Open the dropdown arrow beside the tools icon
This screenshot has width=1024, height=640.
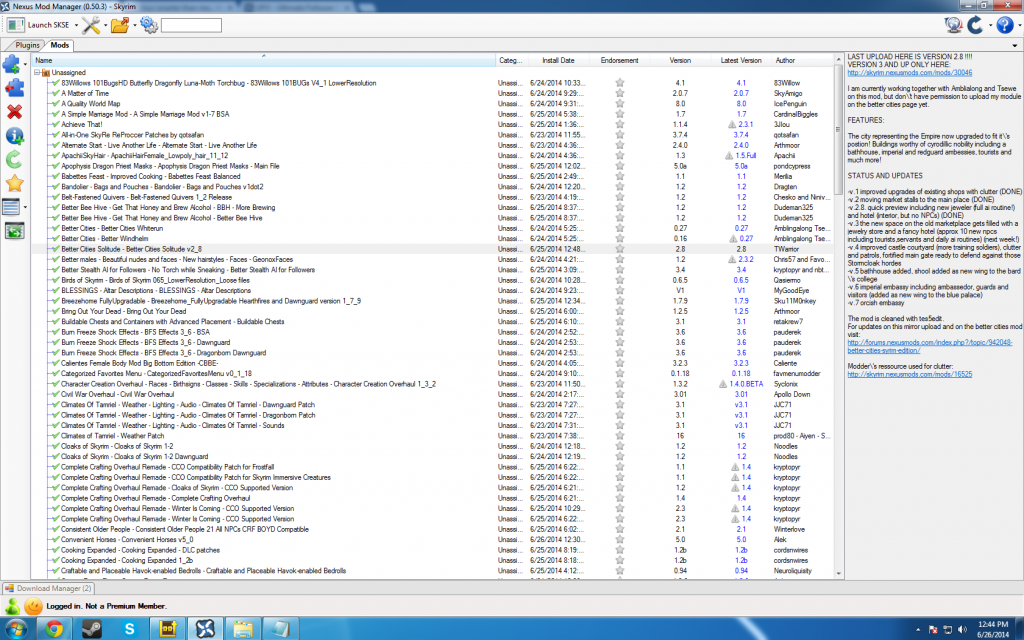pos(102,25)
